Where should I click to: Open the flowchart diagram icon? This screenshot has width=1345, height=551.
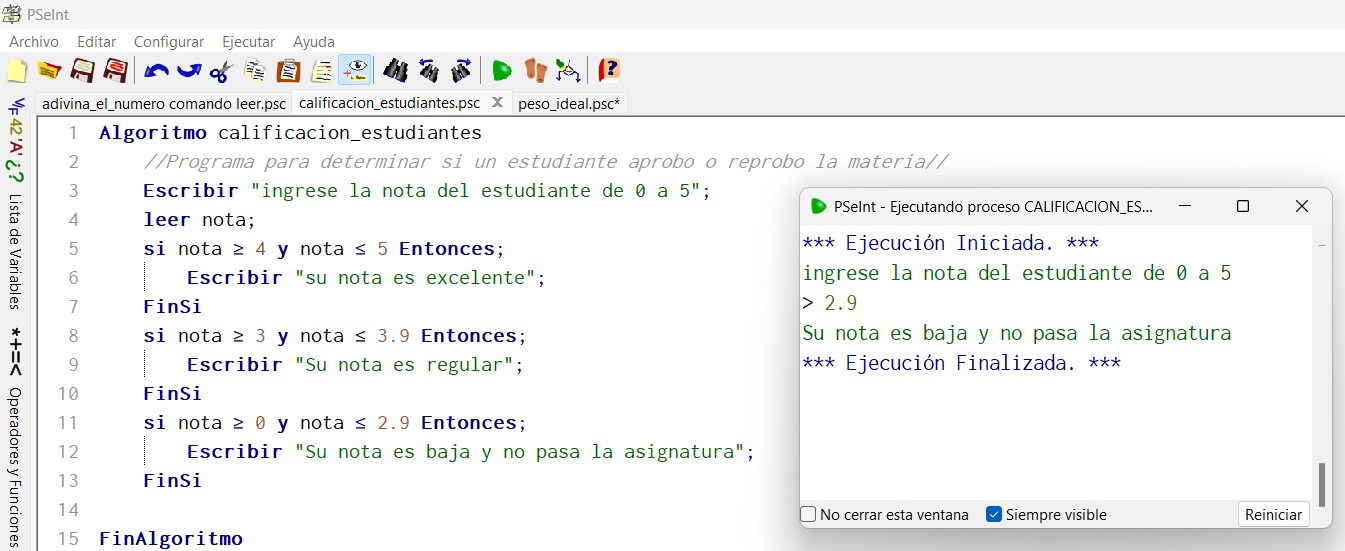[568, 71]
